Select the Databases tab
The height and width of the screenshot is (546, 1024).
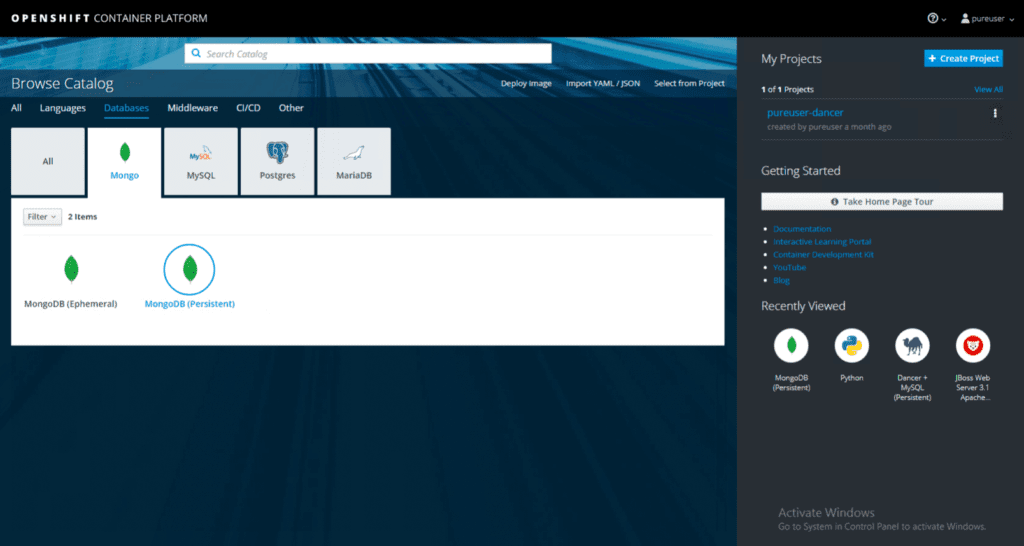coord(126,108)
